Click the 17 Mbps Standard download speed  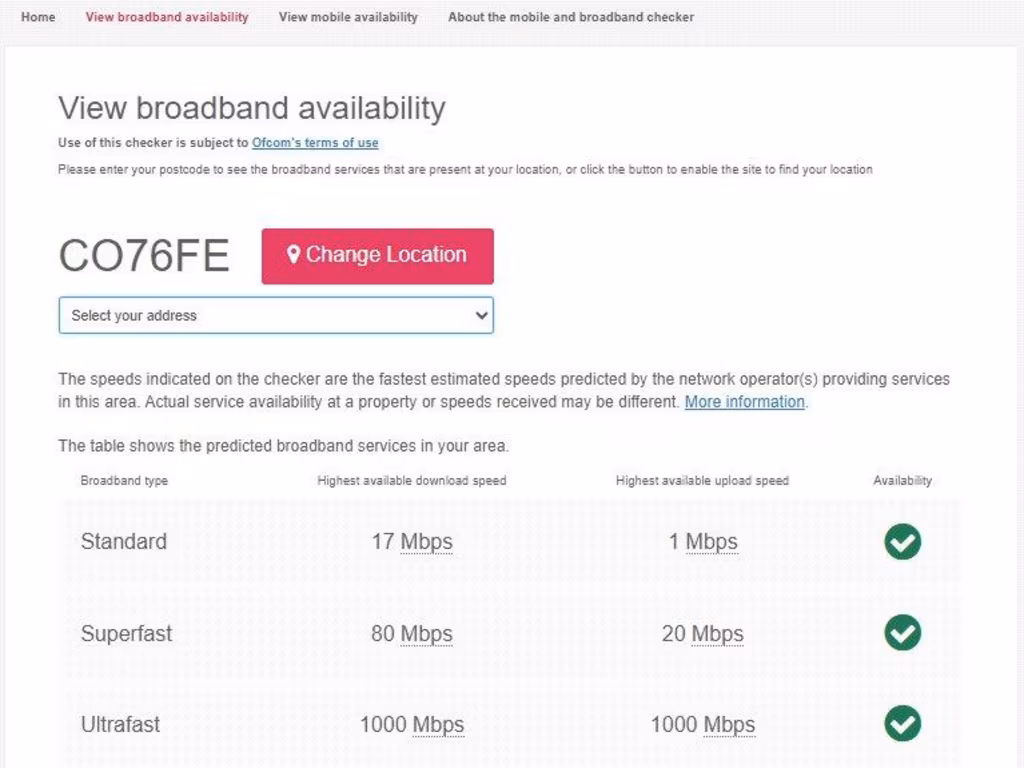[x=412, y=542]
